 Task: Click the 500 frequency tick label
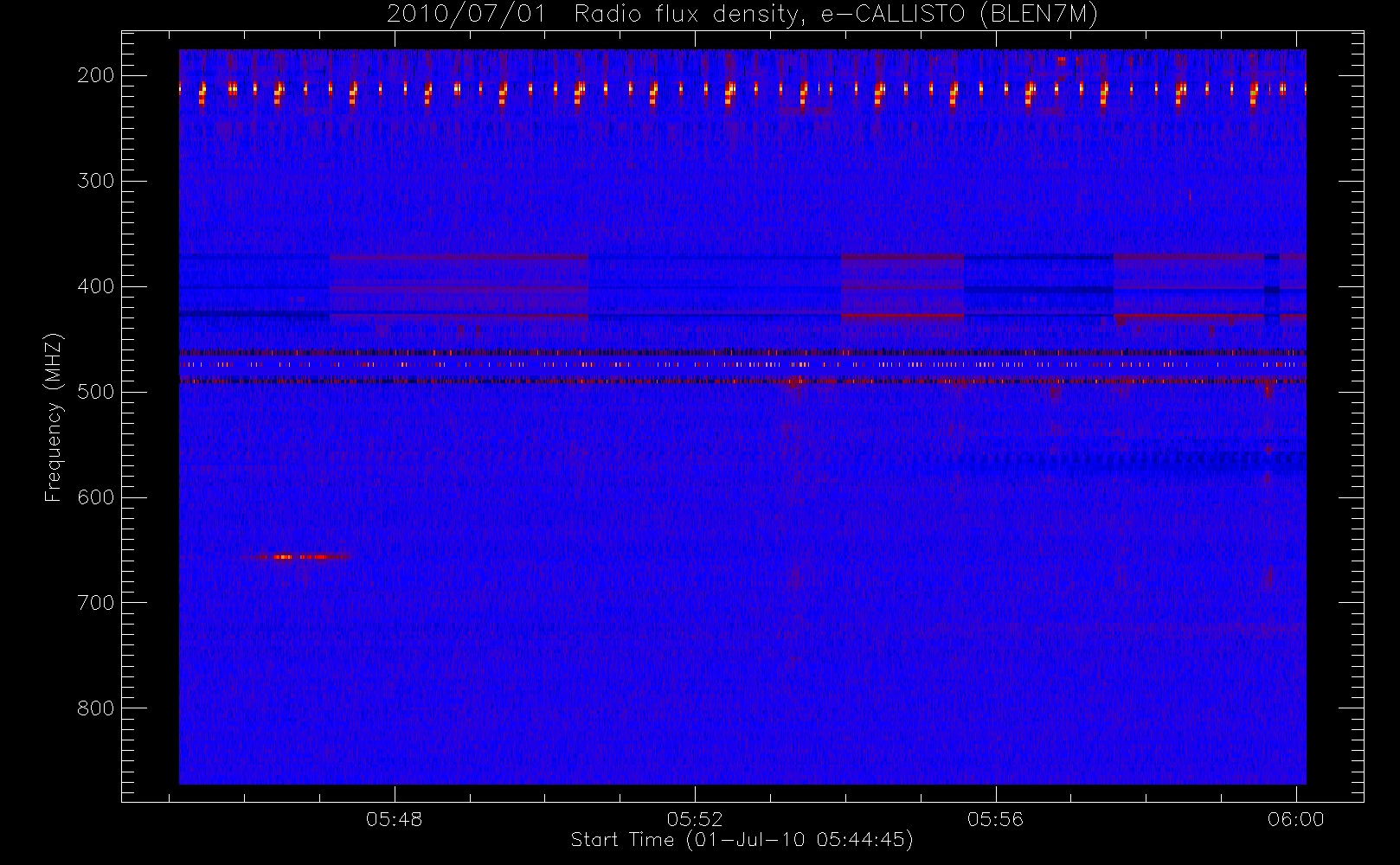(96, 392)
